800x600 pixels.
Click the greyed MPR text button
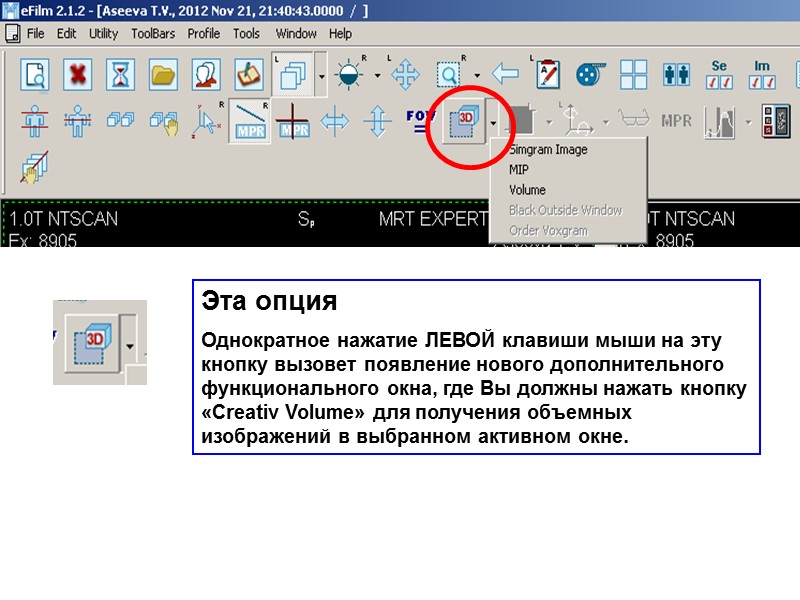click(x=677, y=121)
